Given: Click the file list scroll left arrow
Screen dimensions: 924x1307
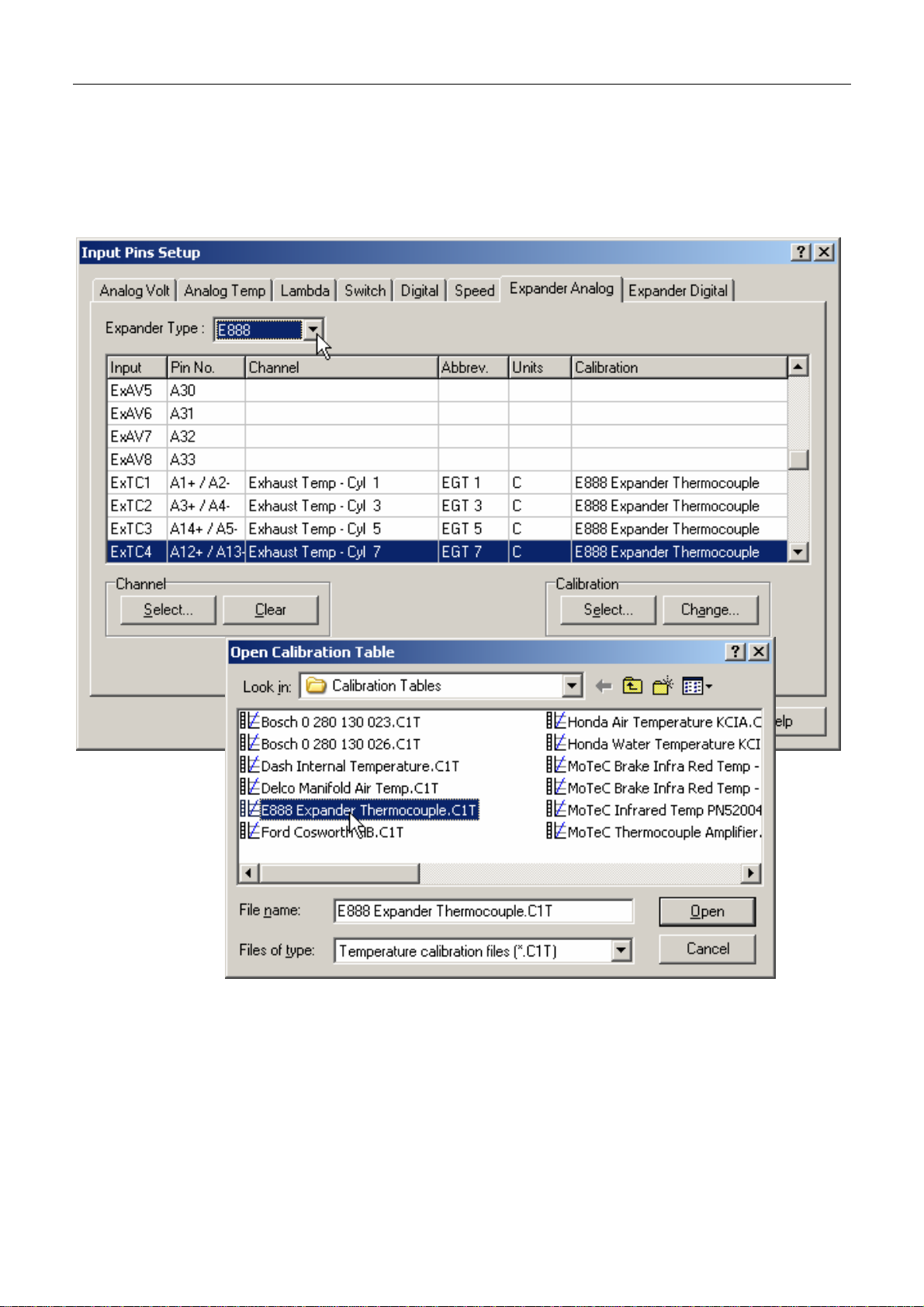Looking at the screenshot, I should click(x=249, y=873).
